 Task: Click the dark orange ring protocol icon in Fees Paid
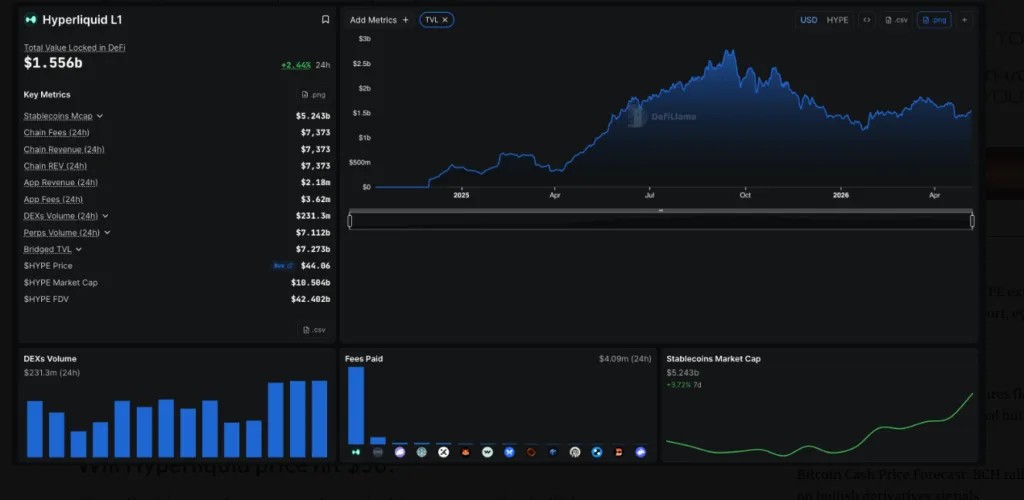tap(531, 452)
